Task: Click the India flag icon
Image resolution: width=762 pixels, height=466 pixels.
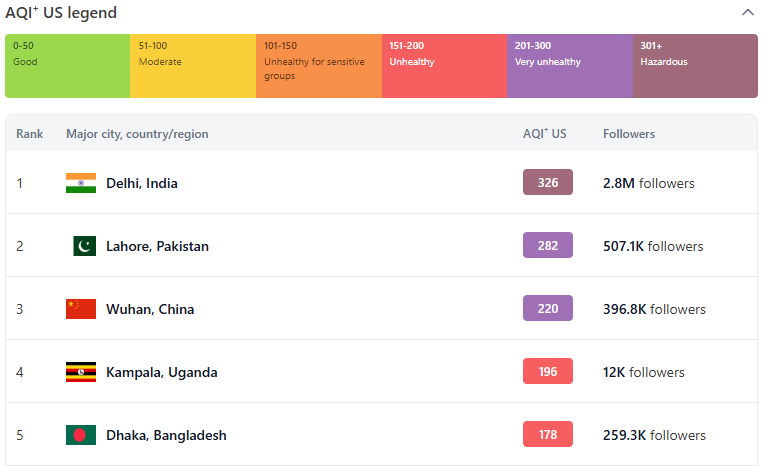Action: tap(81, 183)
